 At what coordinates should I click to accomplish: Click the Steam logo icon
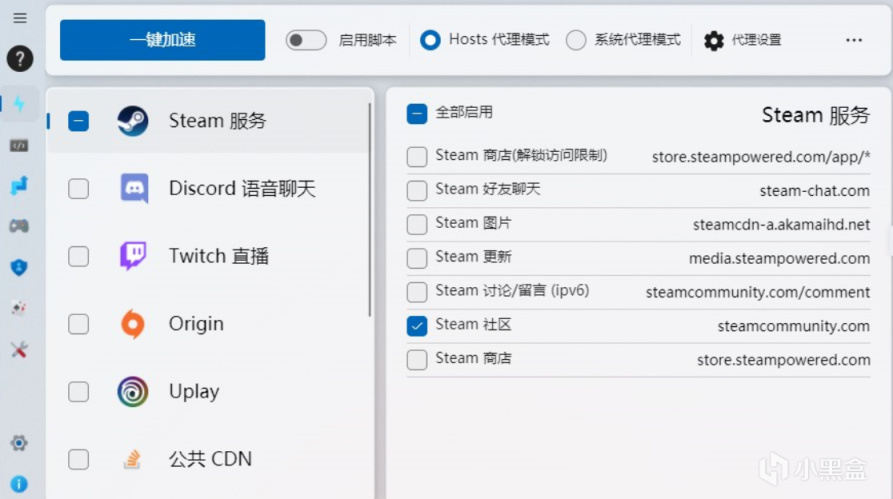point(133,121)
